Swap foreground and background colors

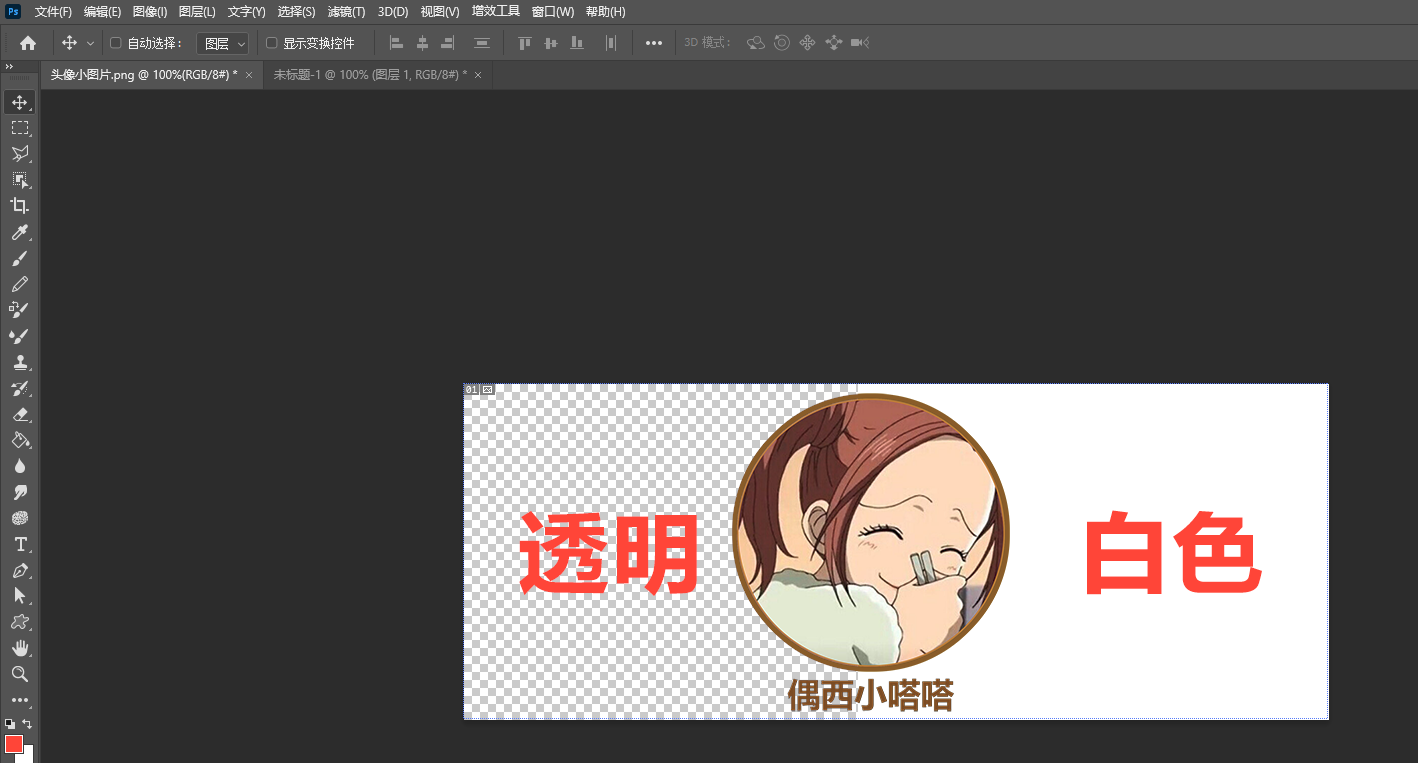(x=28, y=724)
